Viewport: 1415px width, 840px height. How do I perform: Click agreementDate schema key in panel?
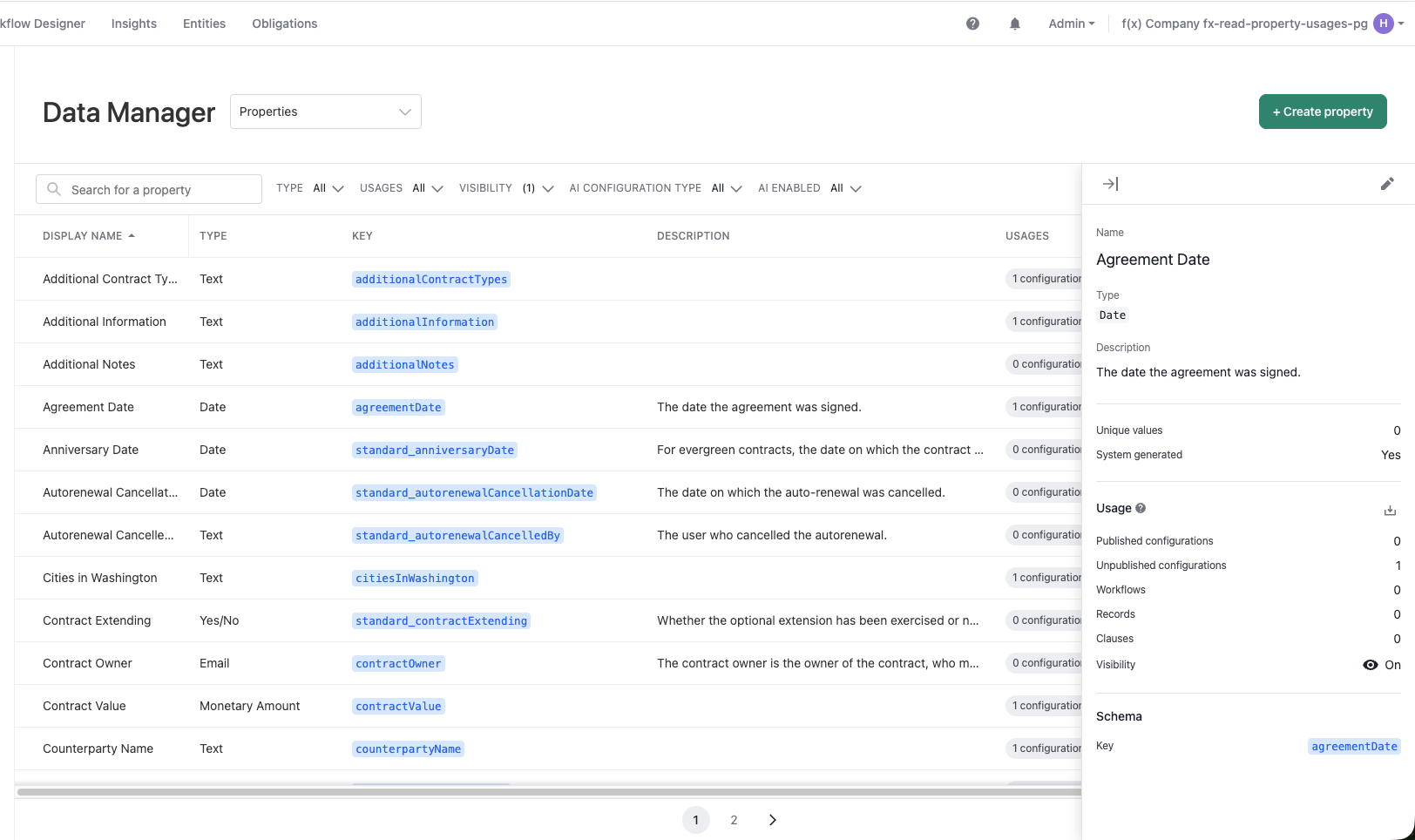pos(1354,746)
